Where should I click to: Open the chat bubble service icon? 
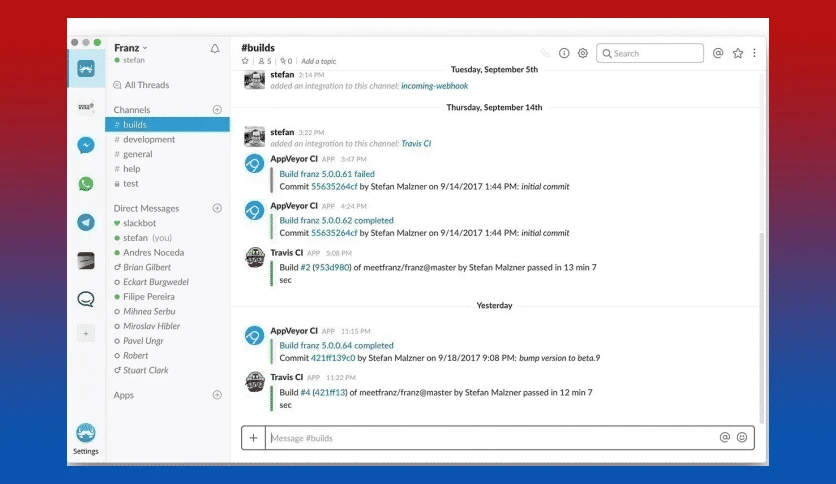click(86, 299)
